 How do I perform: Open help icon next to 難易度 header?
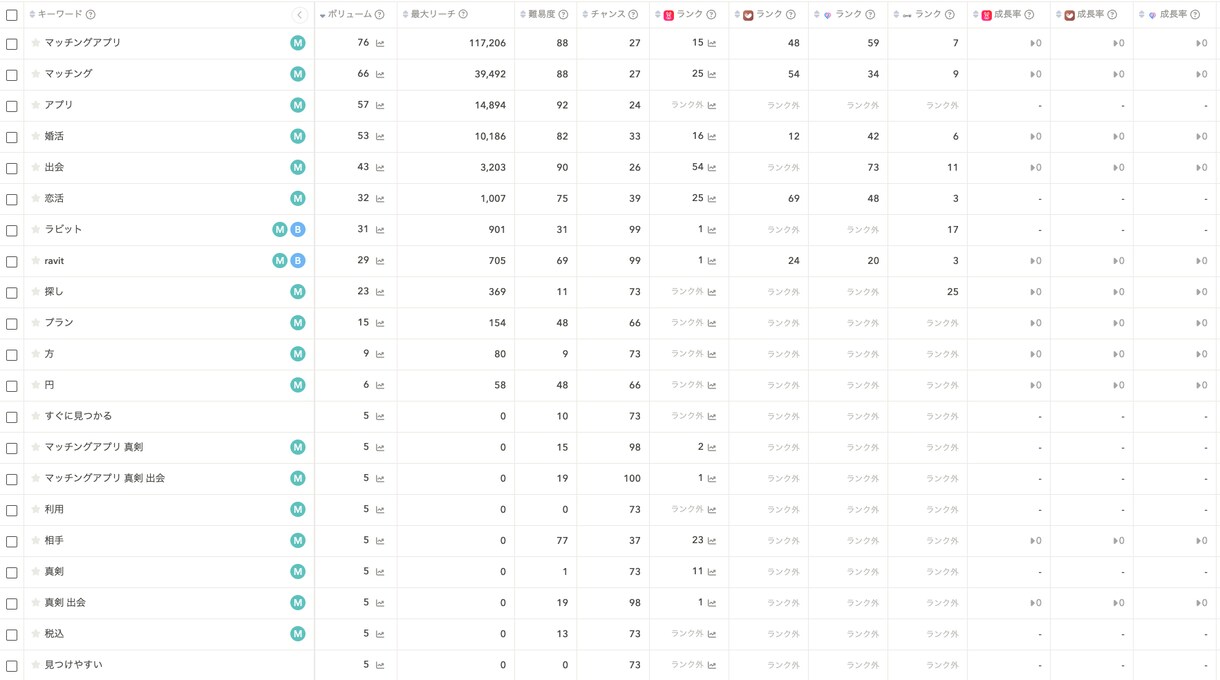click(563, 15)
